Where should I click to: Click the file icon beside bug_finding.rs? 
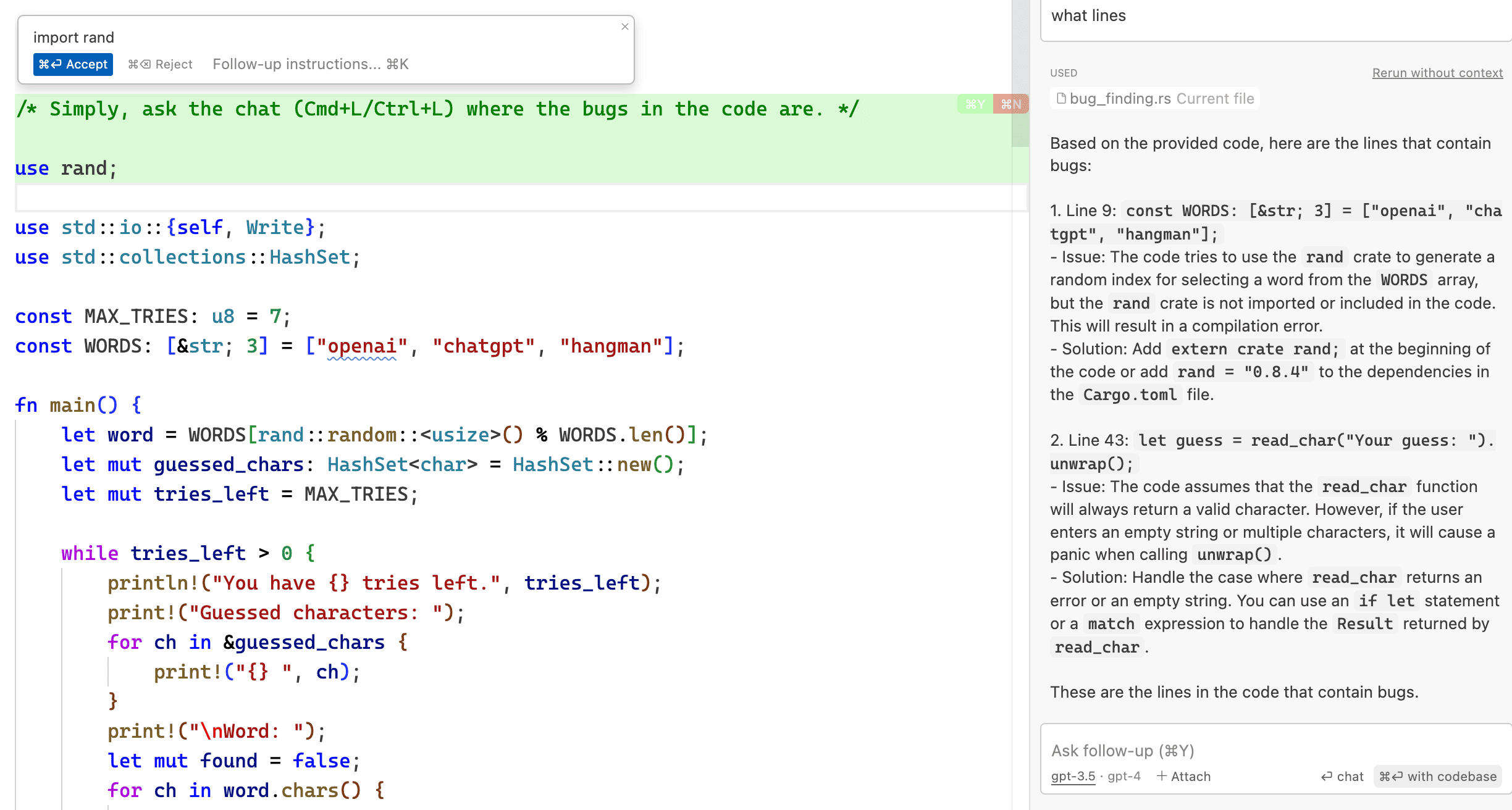(x=1060, y=99)
